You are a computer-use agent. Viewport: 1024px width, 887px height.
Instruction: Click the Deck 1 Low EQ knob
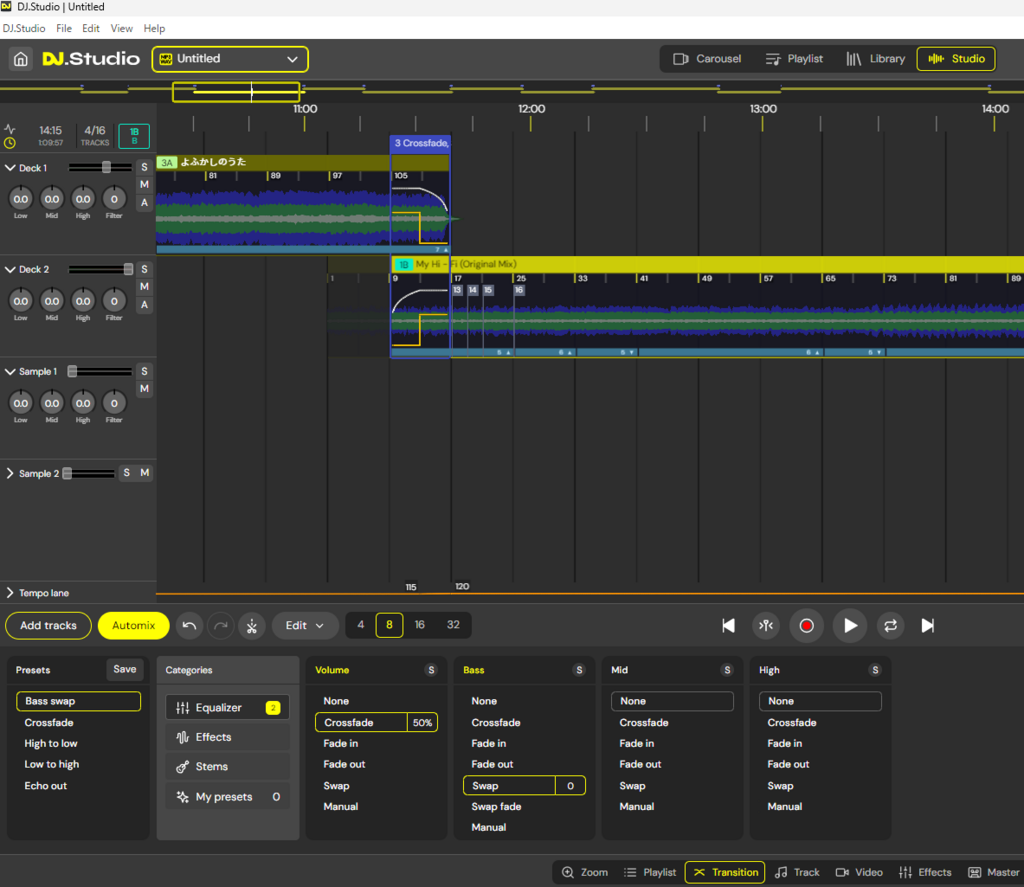point(21,199)
